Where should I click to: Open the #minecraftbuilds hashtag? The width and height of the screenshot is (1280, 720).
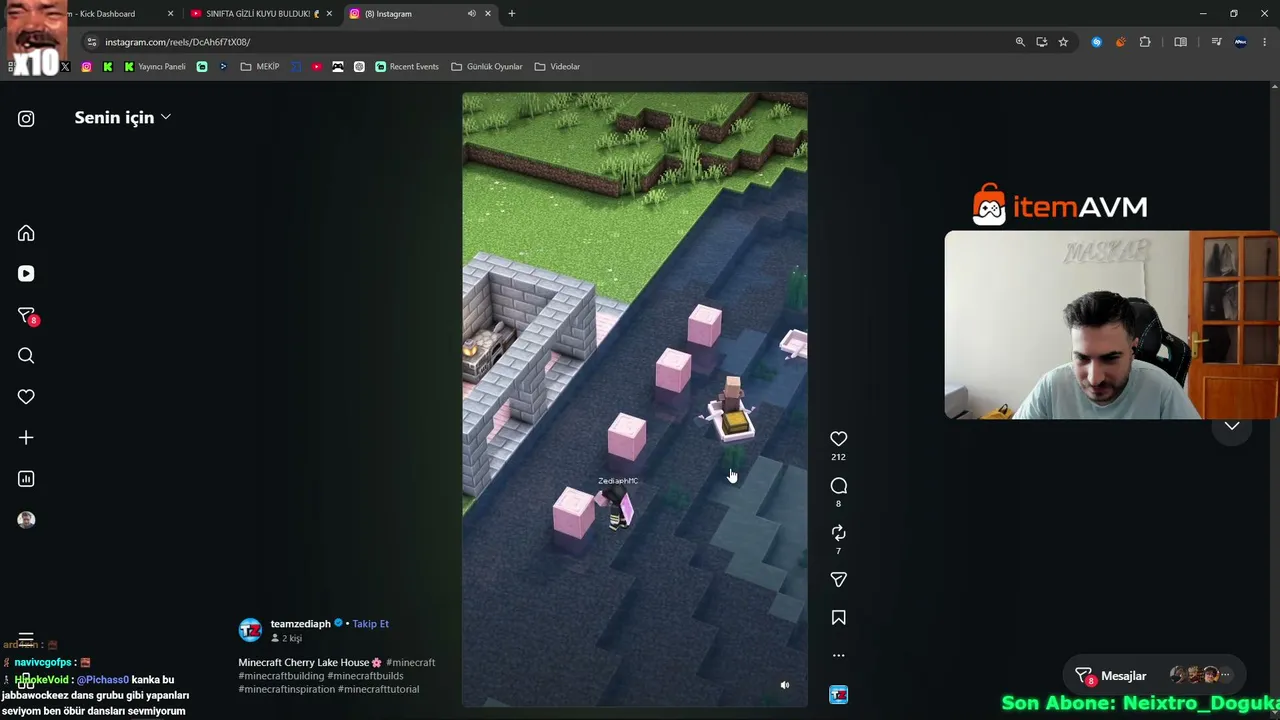tap(366, 676)
